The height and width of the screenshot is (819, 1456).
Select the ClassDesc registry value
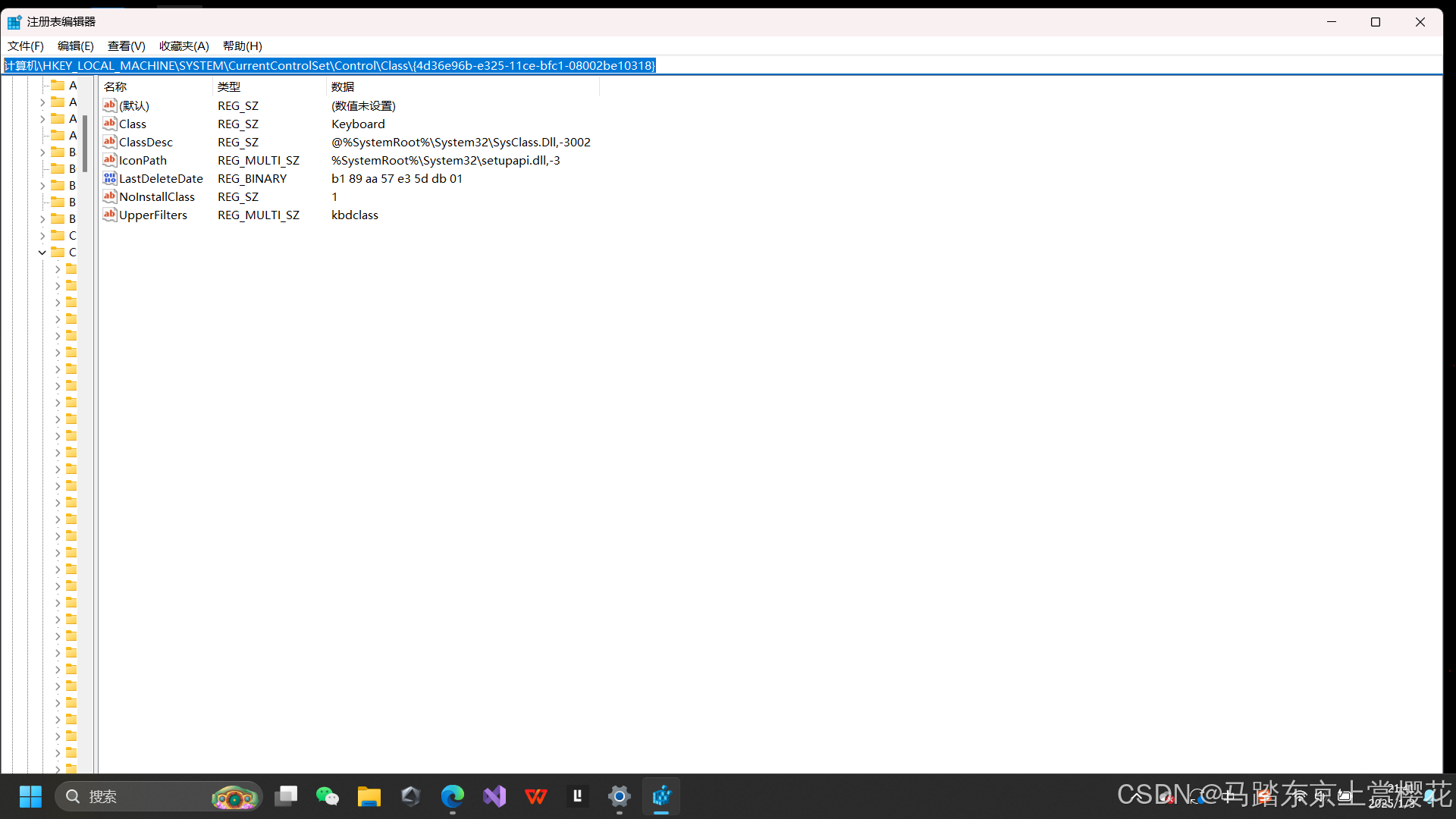(146, 142)
